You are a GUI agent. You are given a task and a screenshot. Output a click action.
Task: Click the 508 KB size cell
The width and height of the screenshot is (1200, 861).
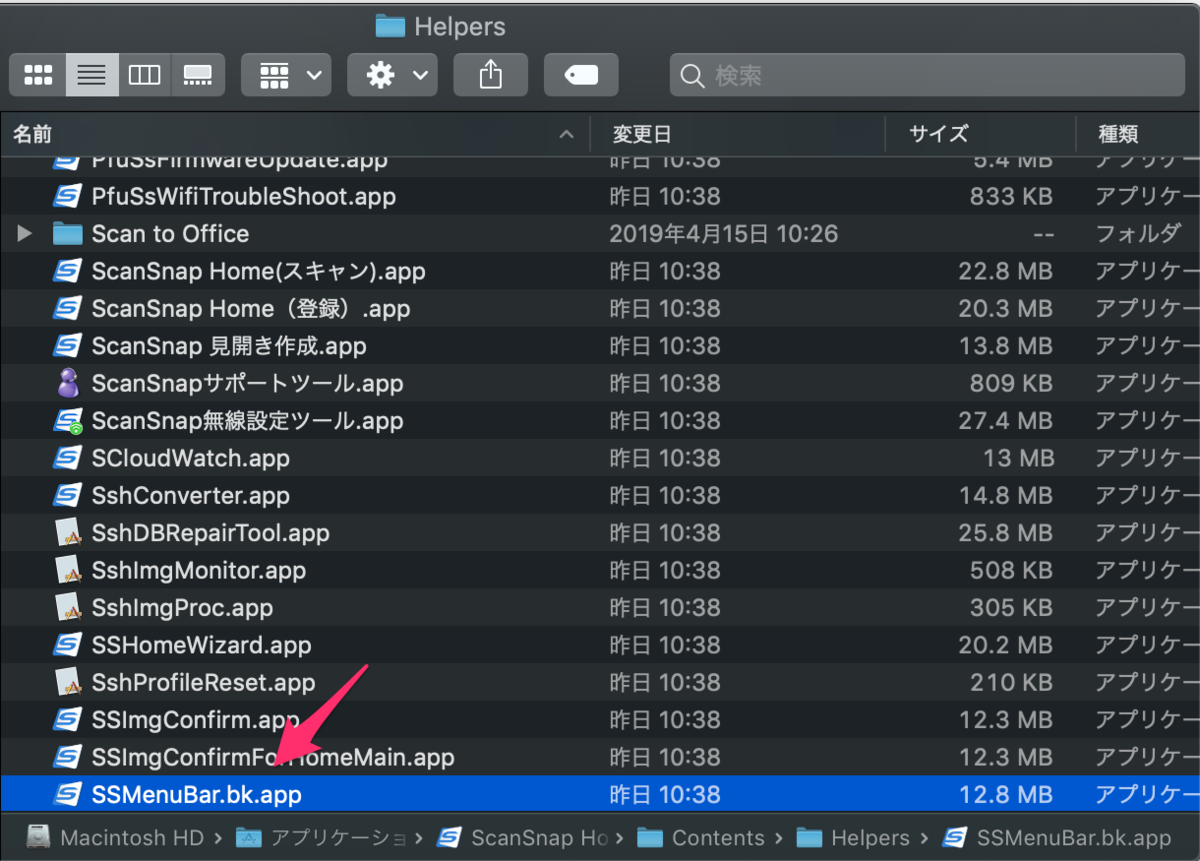coord(1011,570)
